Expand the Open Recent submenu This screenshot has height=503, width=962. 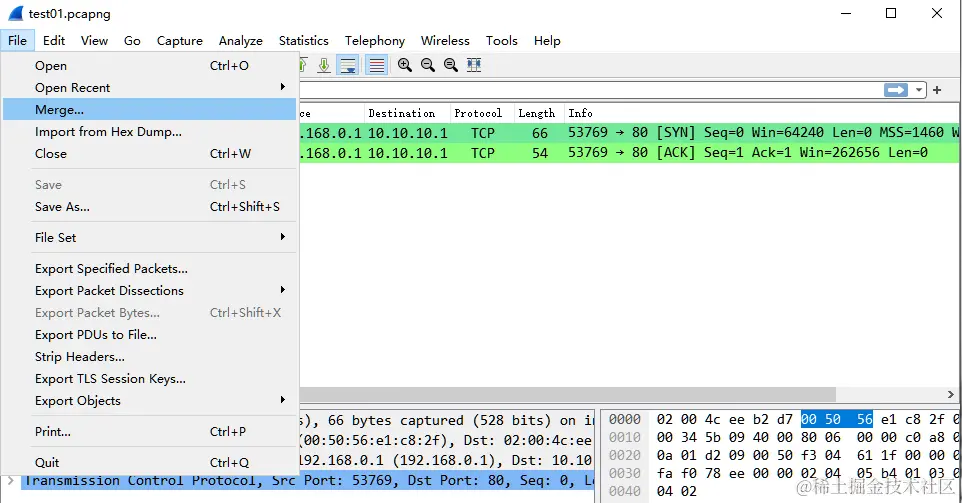(x=150, y=88)
